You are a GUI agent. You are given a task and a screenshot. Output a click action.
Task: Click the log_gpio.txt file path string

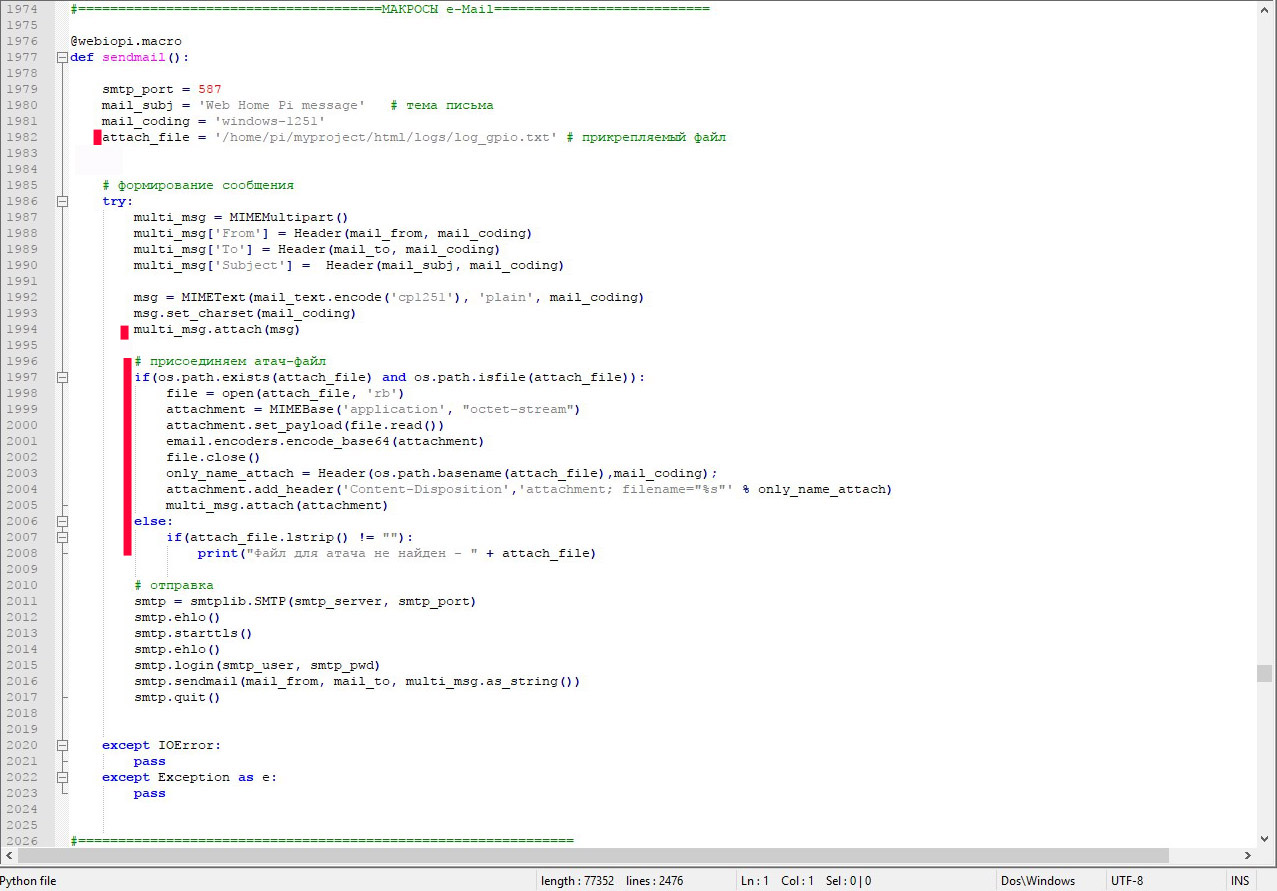coord(386,137)
